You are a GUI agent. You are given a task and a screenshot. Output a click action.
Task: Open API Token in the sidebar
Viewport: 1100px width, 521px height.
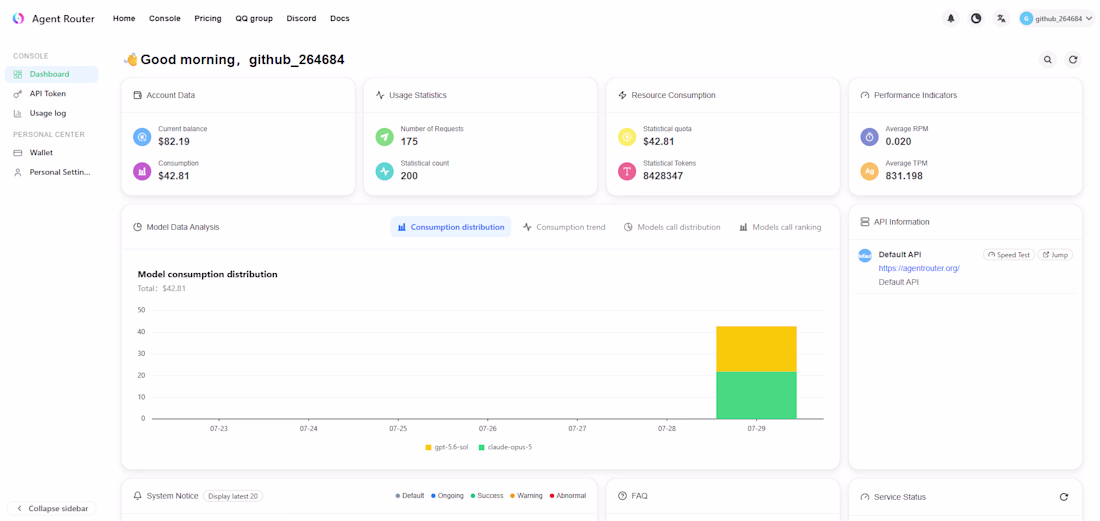click(51, 93)
